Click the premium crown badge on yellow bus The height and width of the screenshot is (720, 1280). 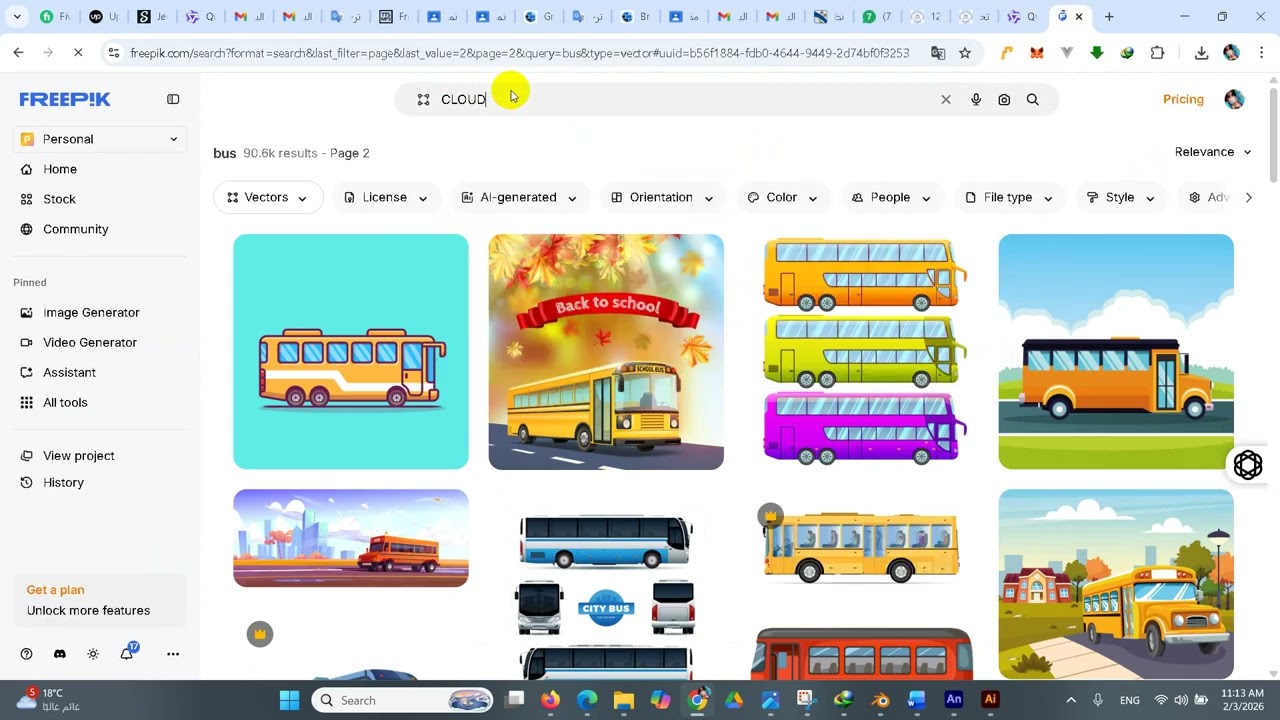770,516
